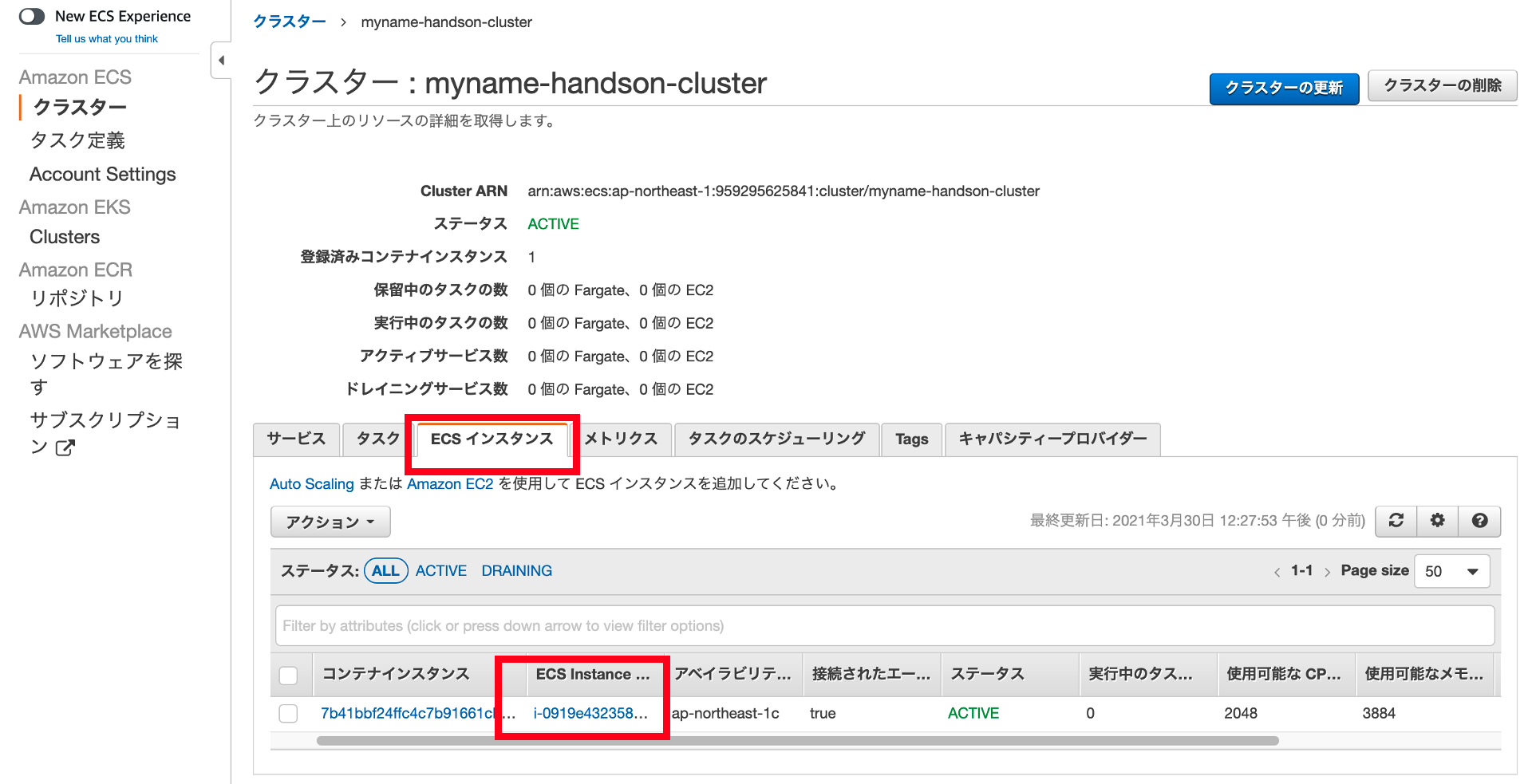Open the 'Tell us what you think' link

(107, 38)
